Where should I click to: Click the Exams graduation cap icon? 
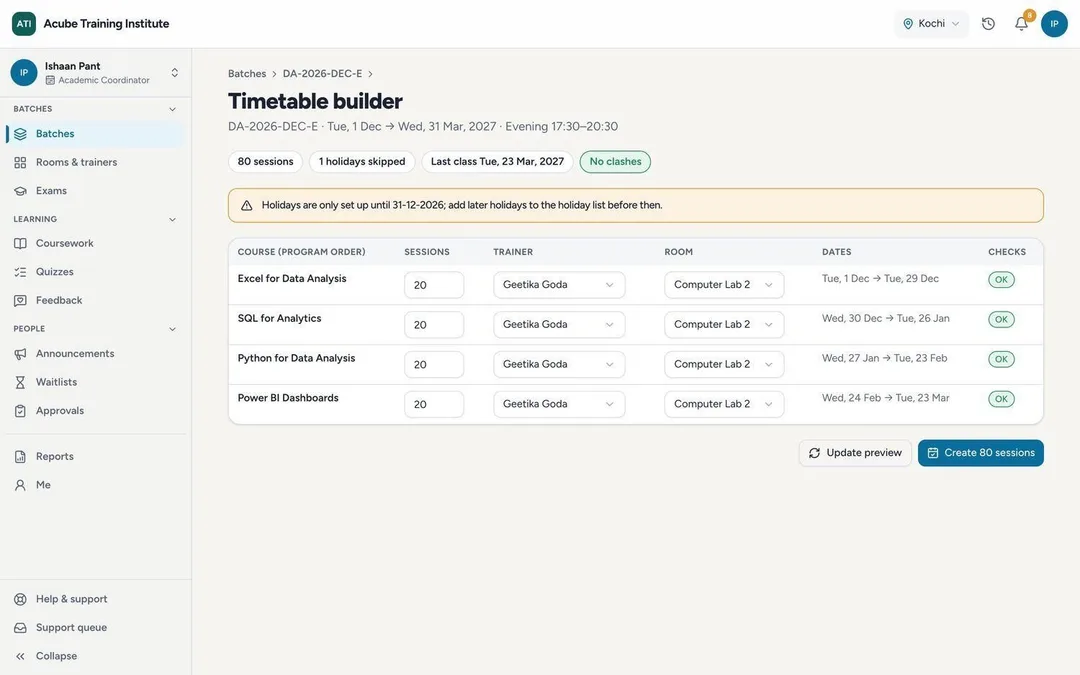pyautogui.click(x=20, y=191)
